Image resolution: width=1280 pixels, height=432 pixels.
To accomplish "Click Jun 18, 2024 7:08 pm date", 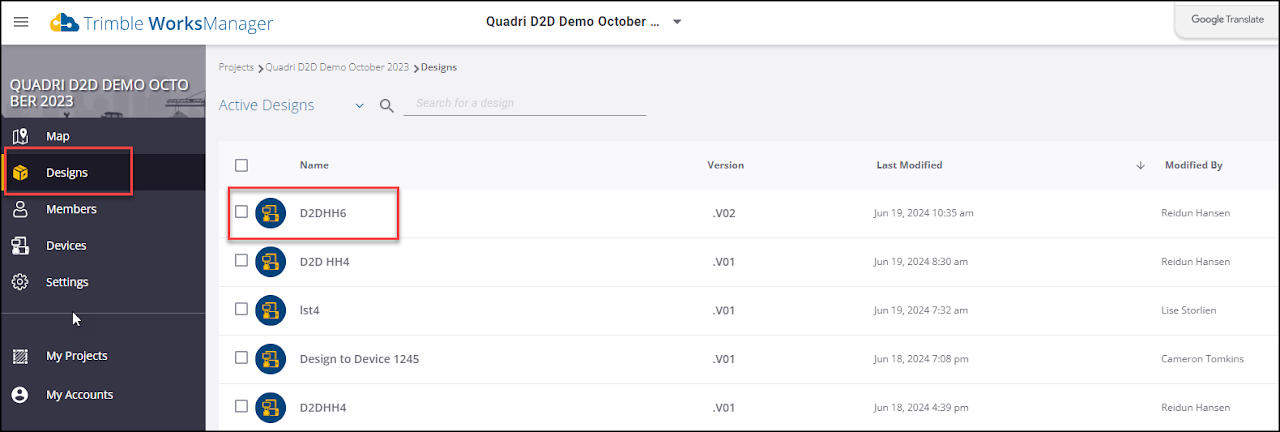I will [x=920, y=359].
